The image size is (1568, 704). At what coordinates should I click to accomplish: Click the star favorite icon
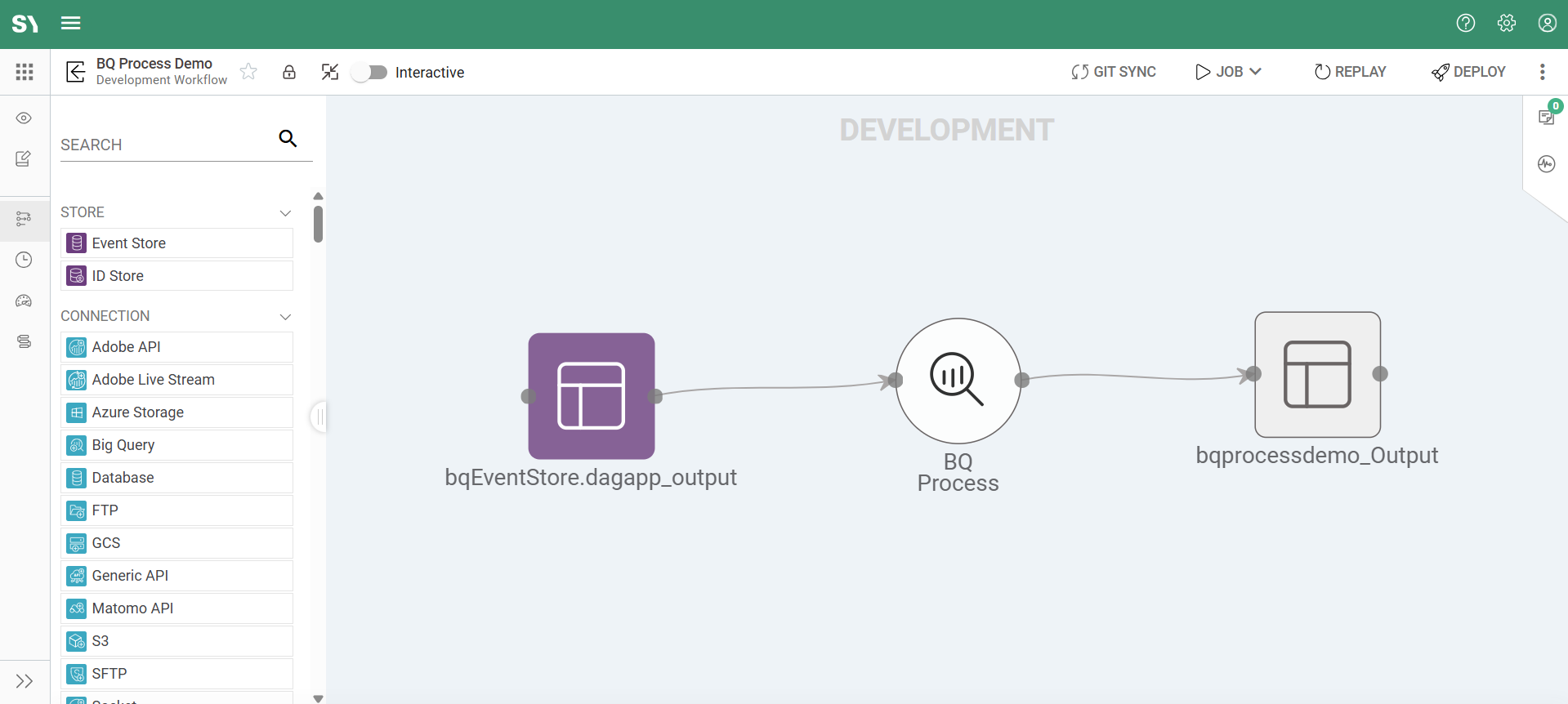point(248,72)
